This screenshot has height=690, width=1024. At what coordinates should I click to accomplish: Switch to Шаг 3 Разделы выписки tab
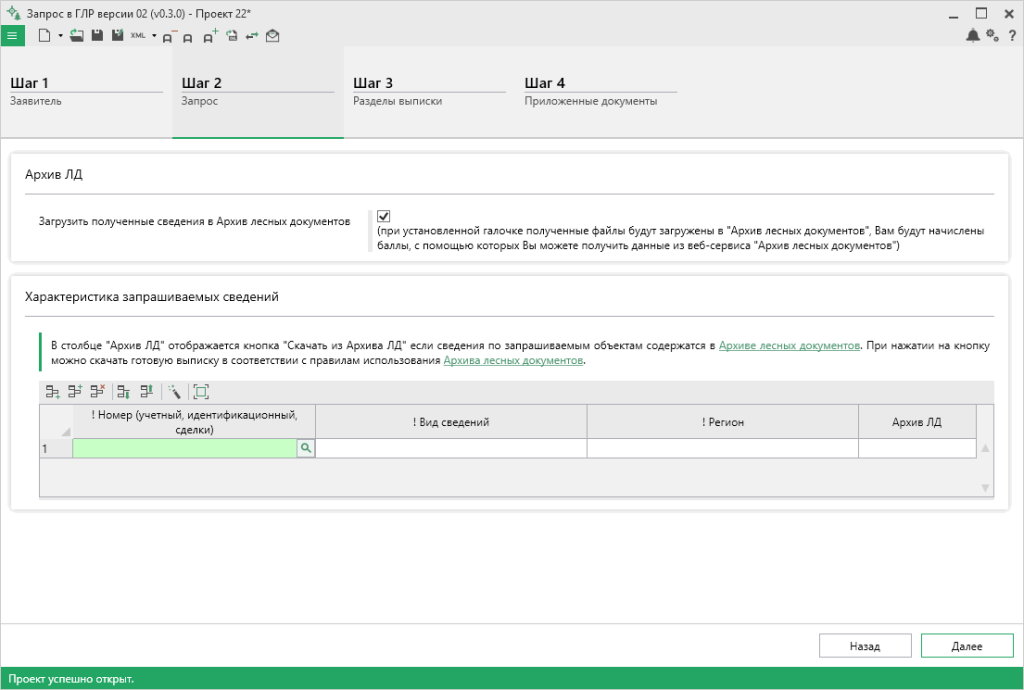pos(429,90)
